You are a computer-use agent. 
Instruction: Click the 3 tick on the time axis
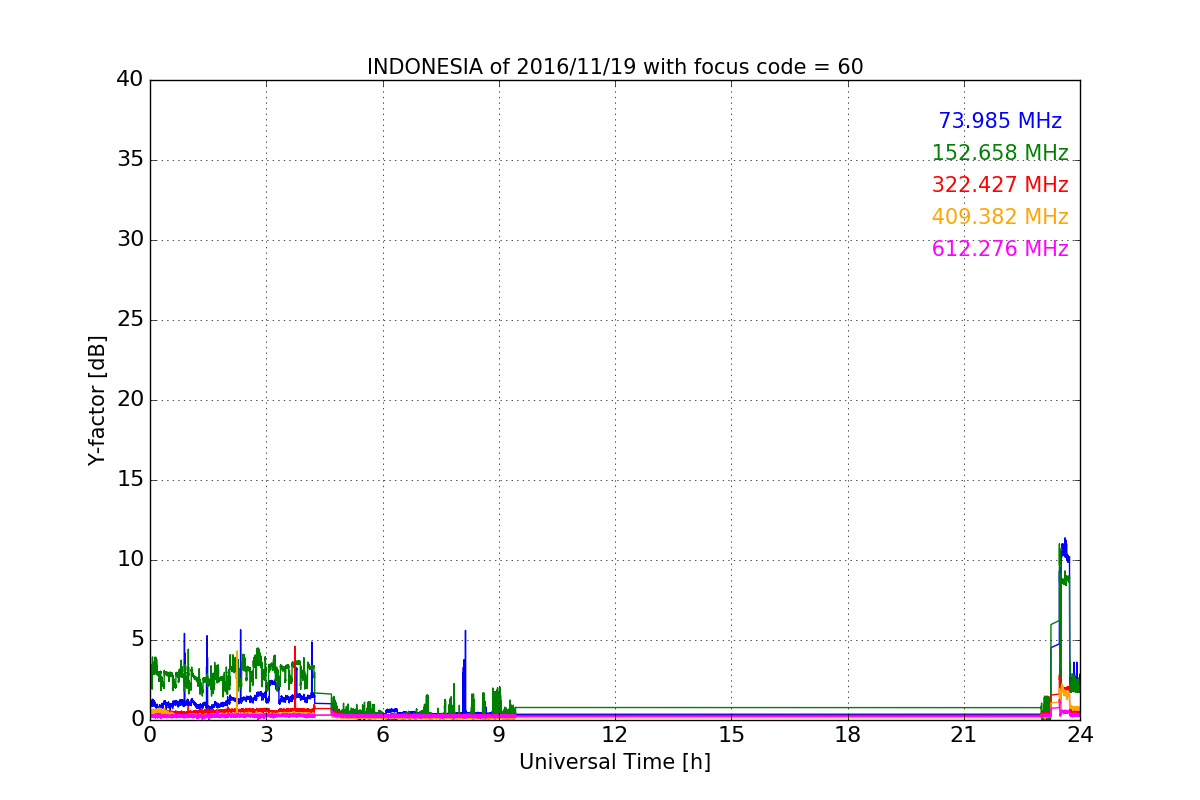pyautogui.click(x=266, y=735)
